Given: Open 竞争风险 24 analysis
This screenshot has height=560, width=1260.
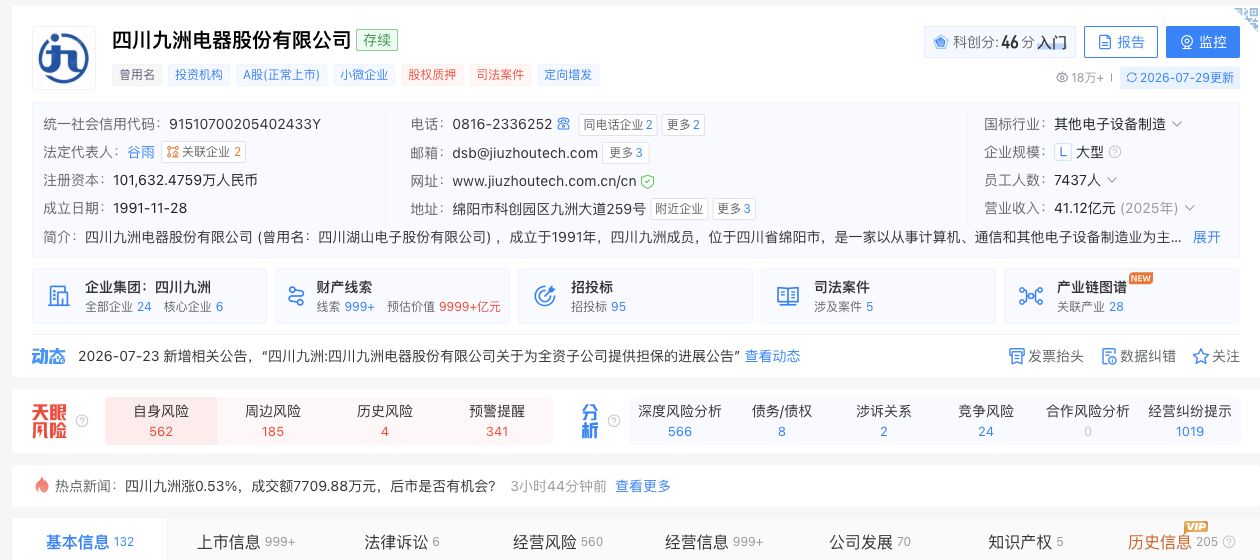Looking at the screenshot, I should point(986,421).
